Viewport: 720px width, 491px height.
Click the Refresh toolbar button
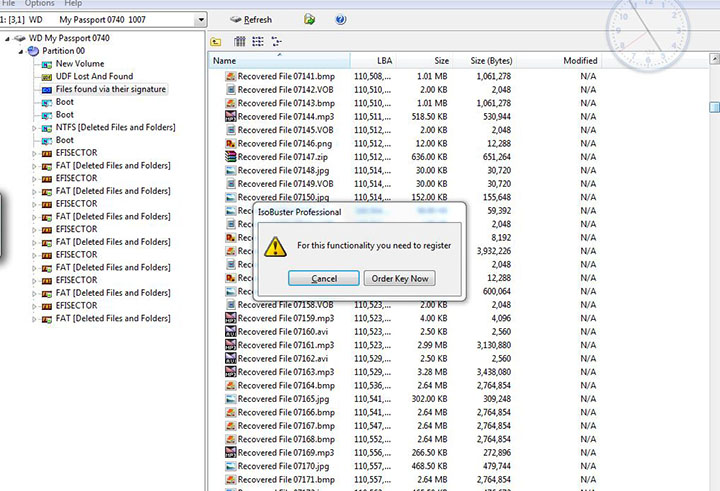[x=251, y=20]
